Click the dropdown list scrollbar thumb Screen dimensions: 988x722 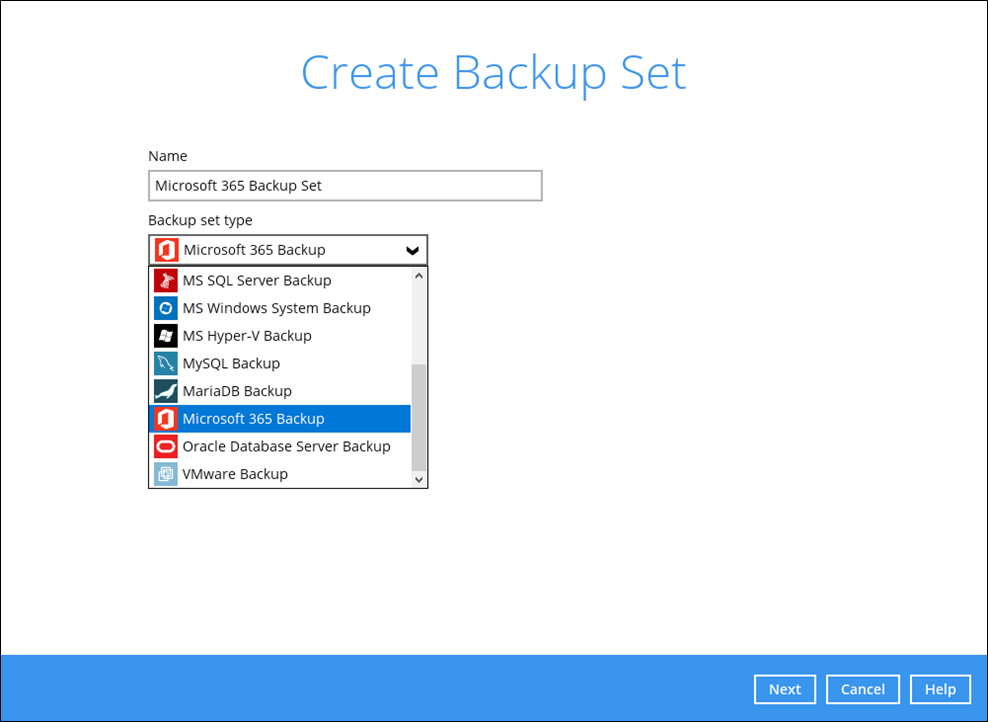click(419, 417)
